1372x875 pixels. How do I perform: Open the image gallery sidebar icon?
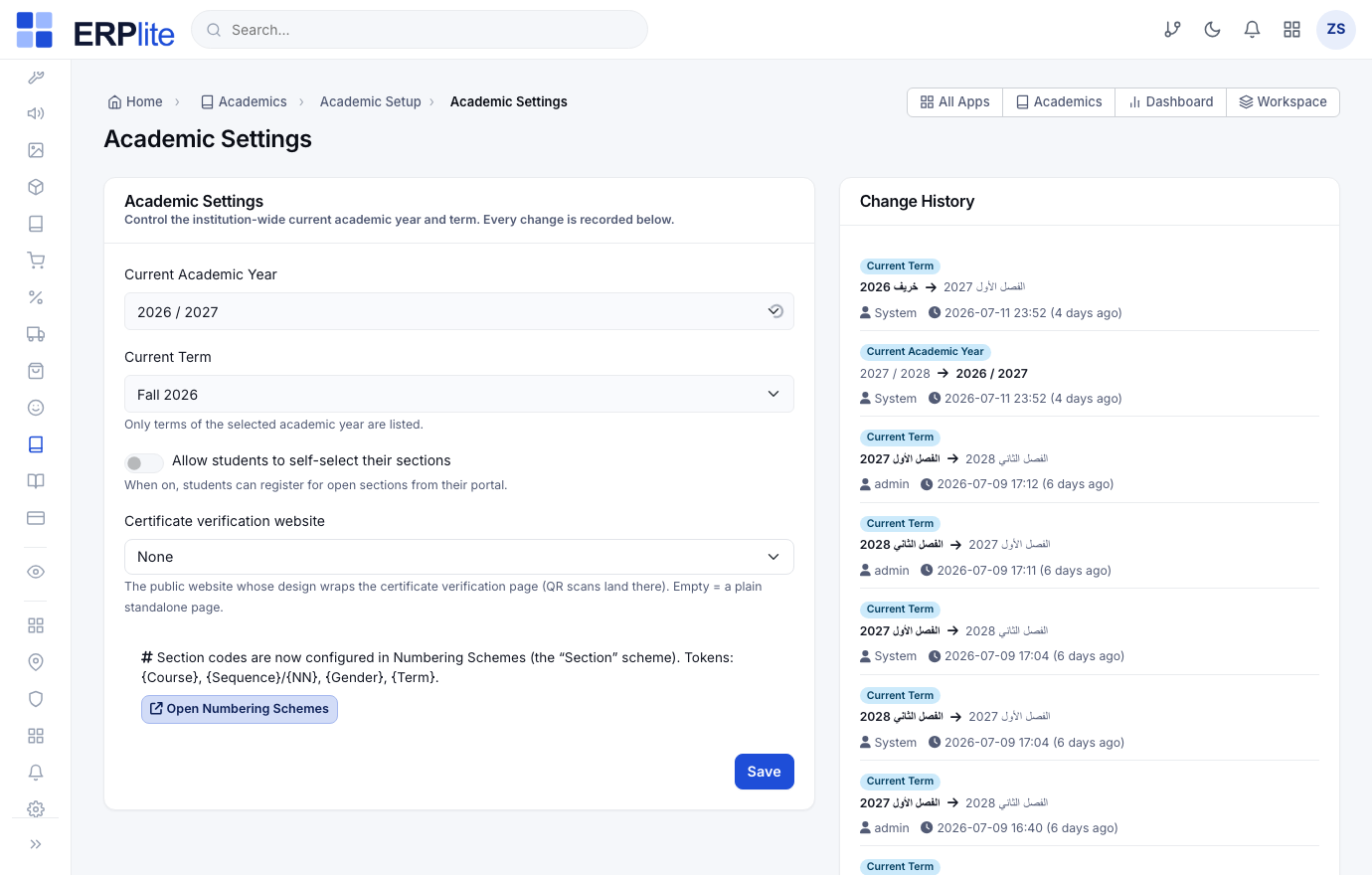click(36, 150)
